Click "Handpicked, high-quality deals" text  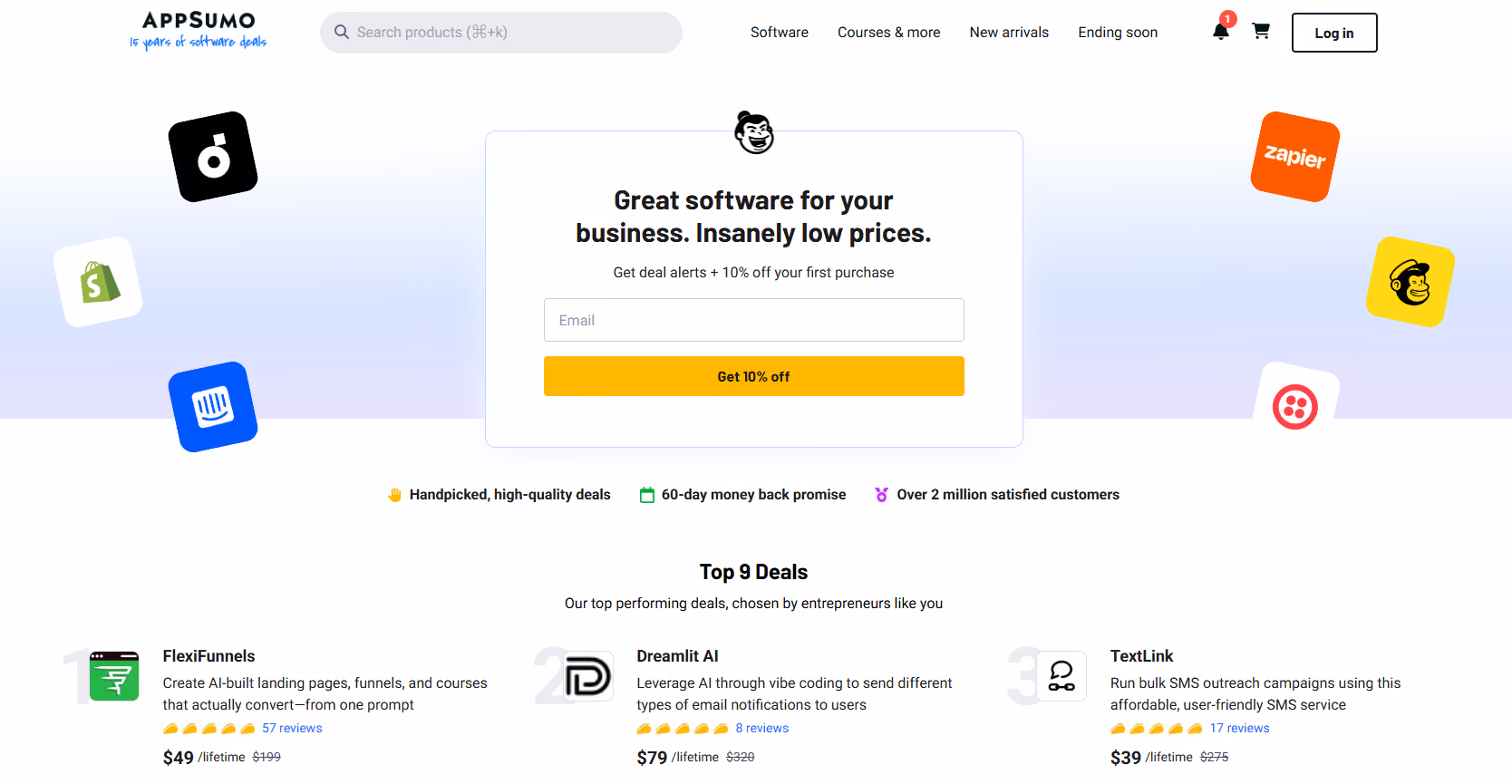coord(510,495)
